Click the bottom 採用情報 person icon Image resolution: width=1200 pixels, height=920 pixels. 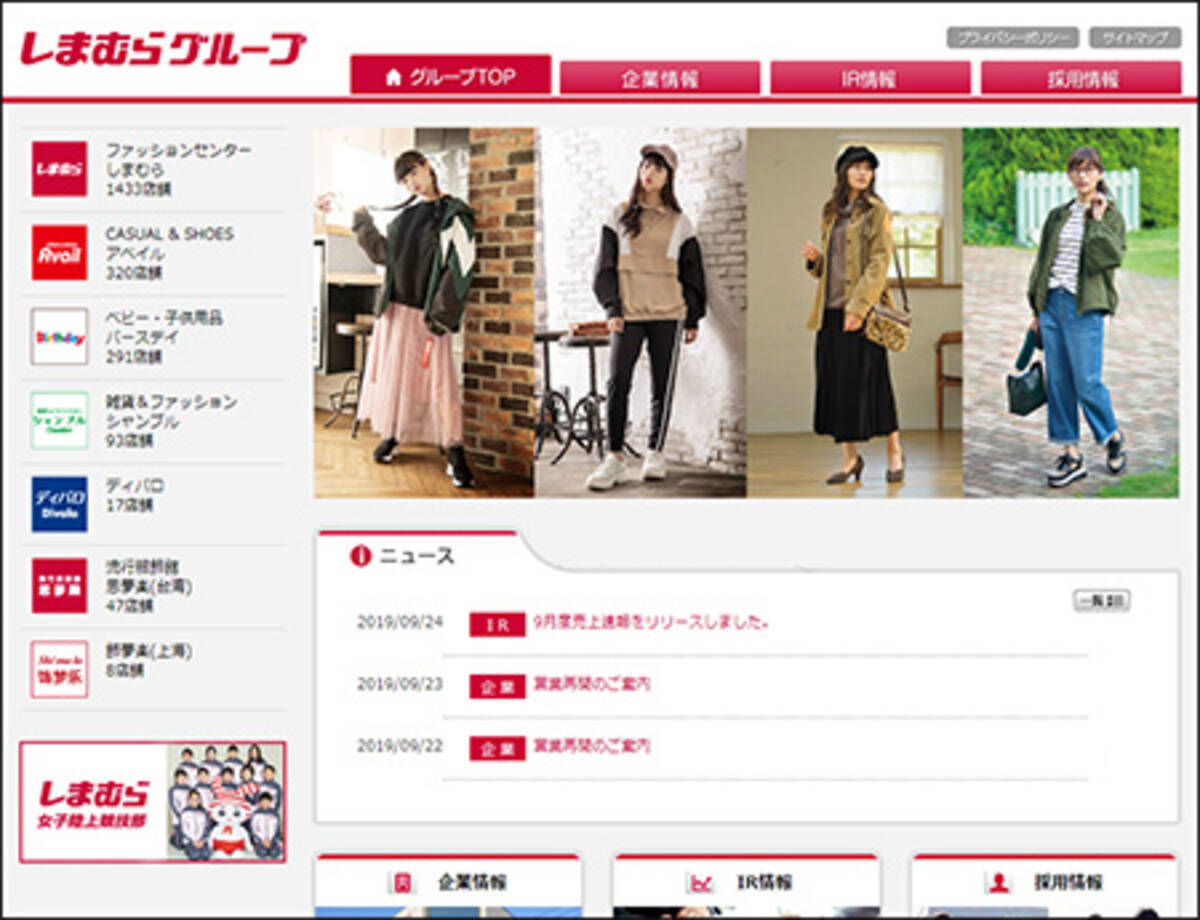tap(998, 882)
